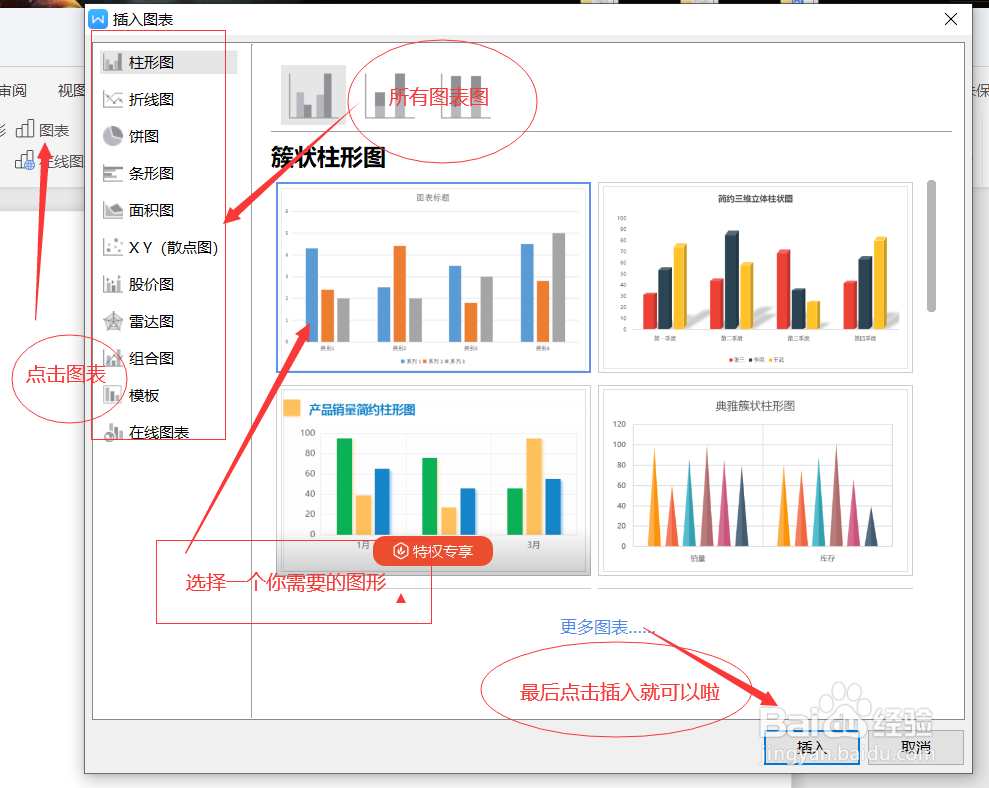Select the 典雅簇状柱形图 thumbnail
The image size is (989, 788).
click(755, 480)
